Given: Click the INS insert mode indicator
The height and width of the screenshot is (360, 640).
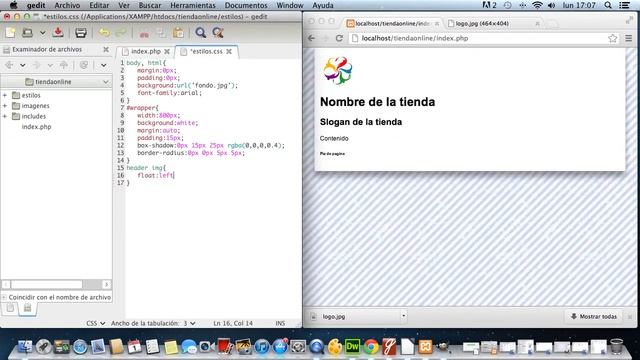Looking at the screenshot, I should pos(280,323).
